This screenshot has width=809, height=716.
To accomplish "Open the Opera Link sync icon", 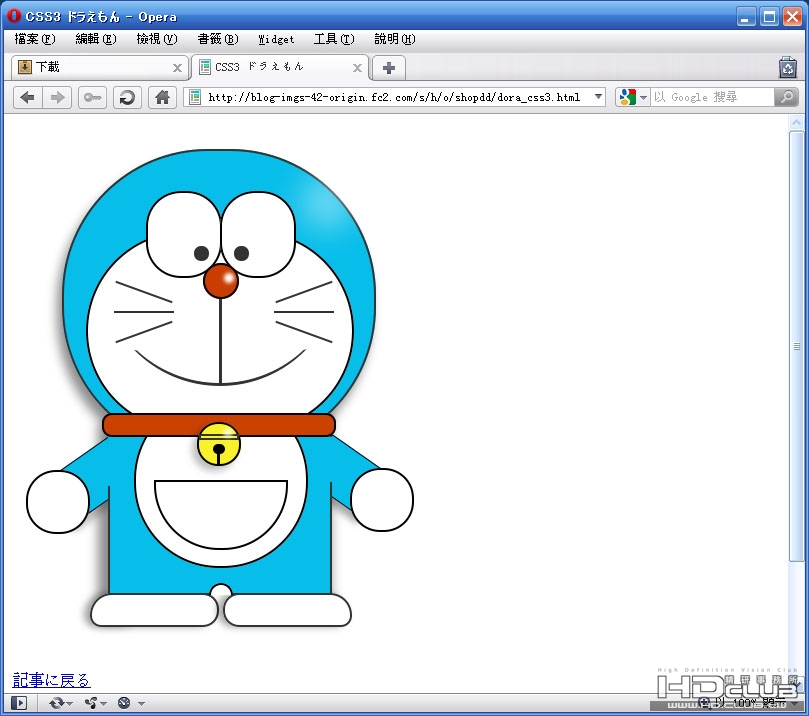I will click(x=57, y=703).
